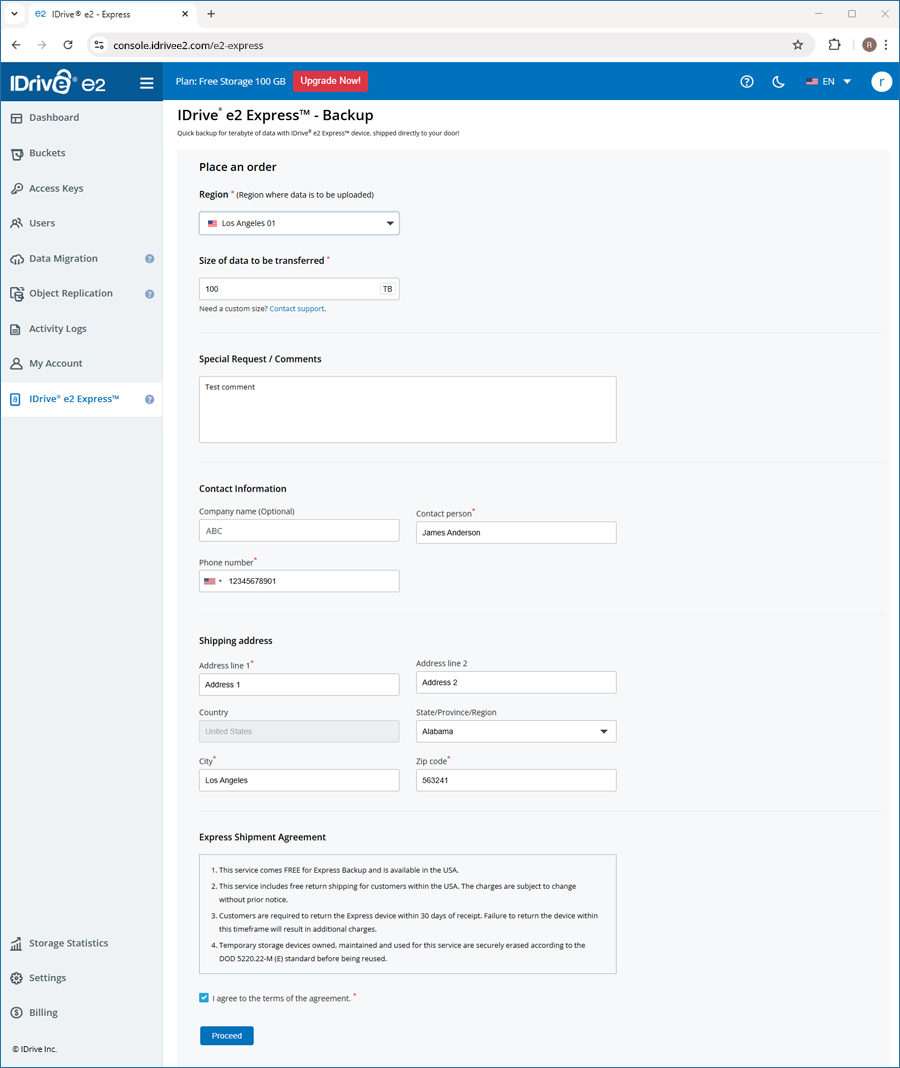Click the browser address bar URL
The image size is (900, 1068).
188,46
